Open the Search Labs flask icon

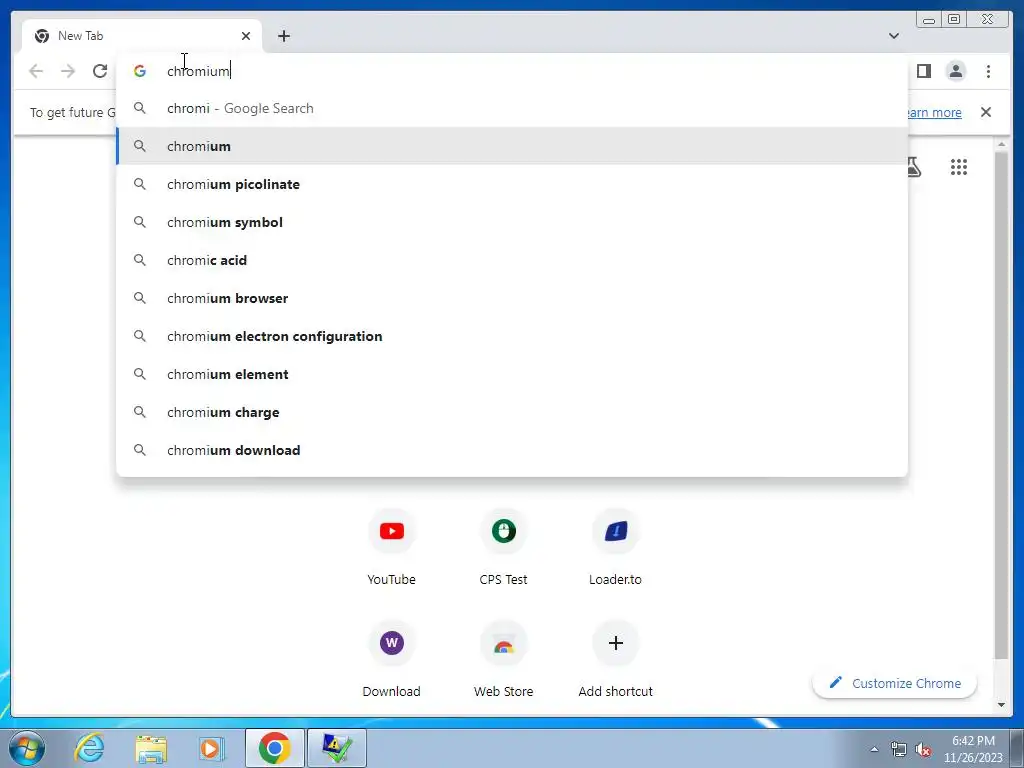tap(914, 167)
